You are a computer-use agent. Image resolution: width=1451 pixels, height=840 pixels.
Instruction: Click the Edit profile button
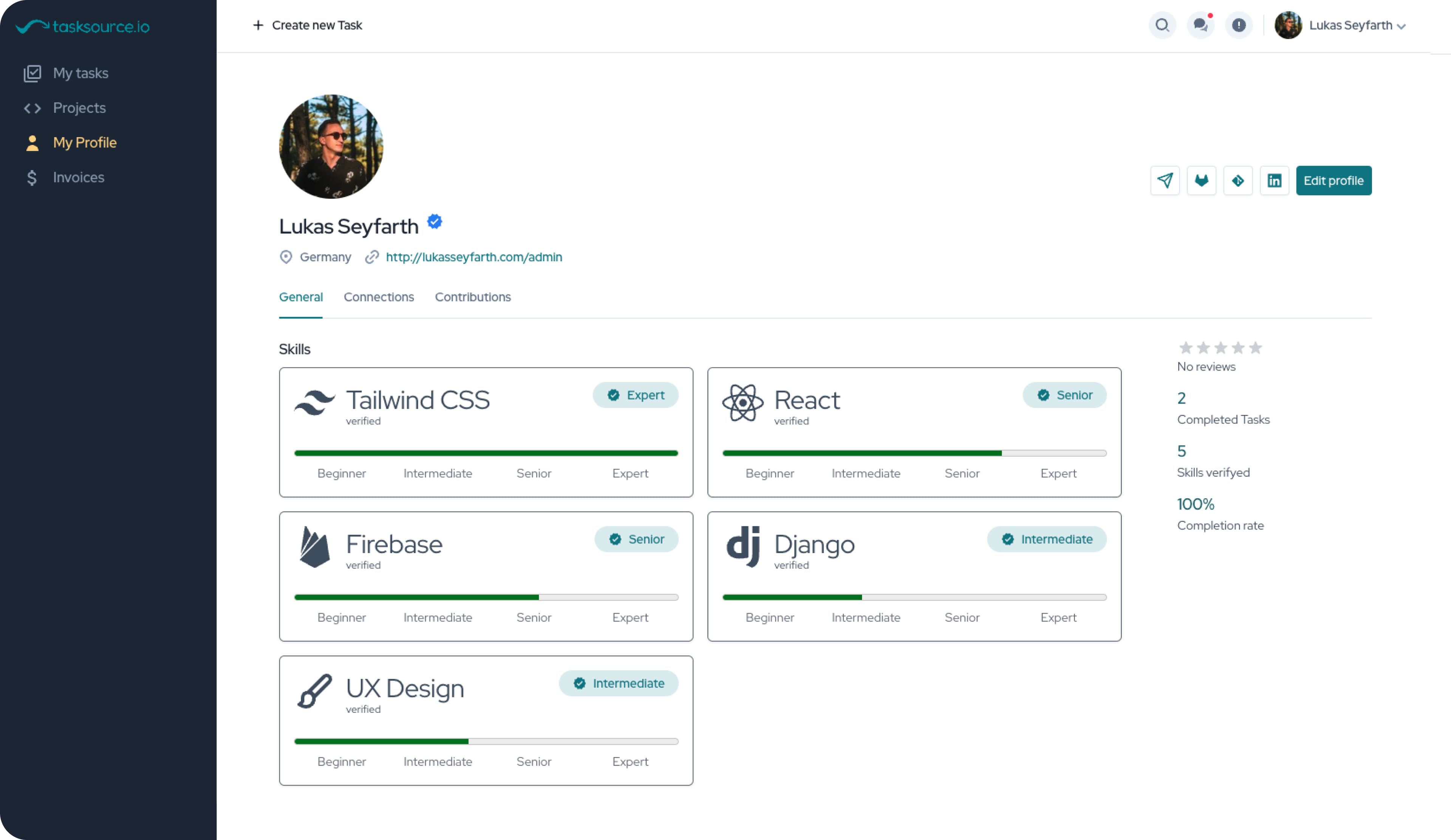1333,181
